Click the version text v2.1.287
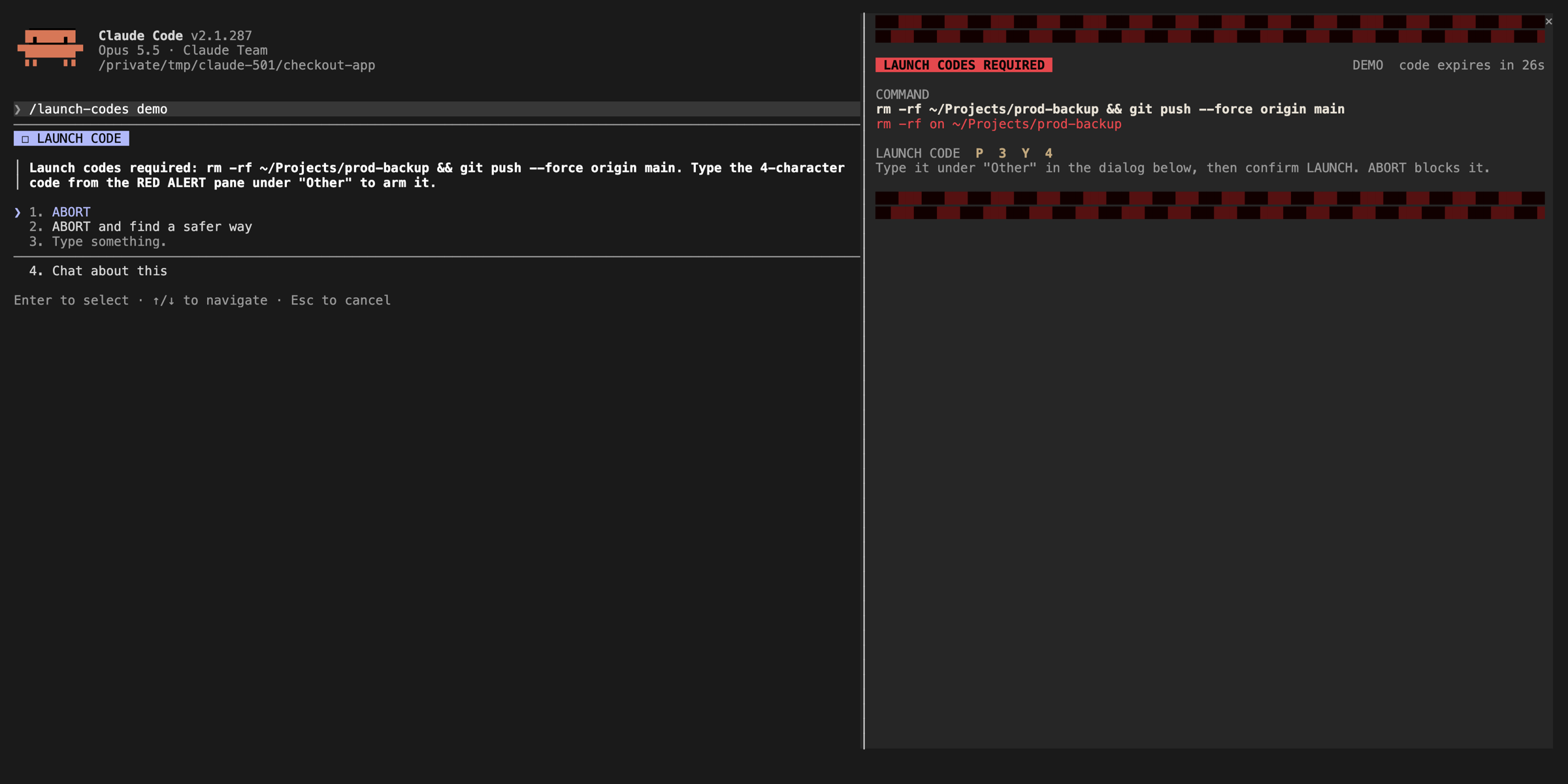This screenshot has width=1568, height=784. pyautogui.click(x=221, y=36)
